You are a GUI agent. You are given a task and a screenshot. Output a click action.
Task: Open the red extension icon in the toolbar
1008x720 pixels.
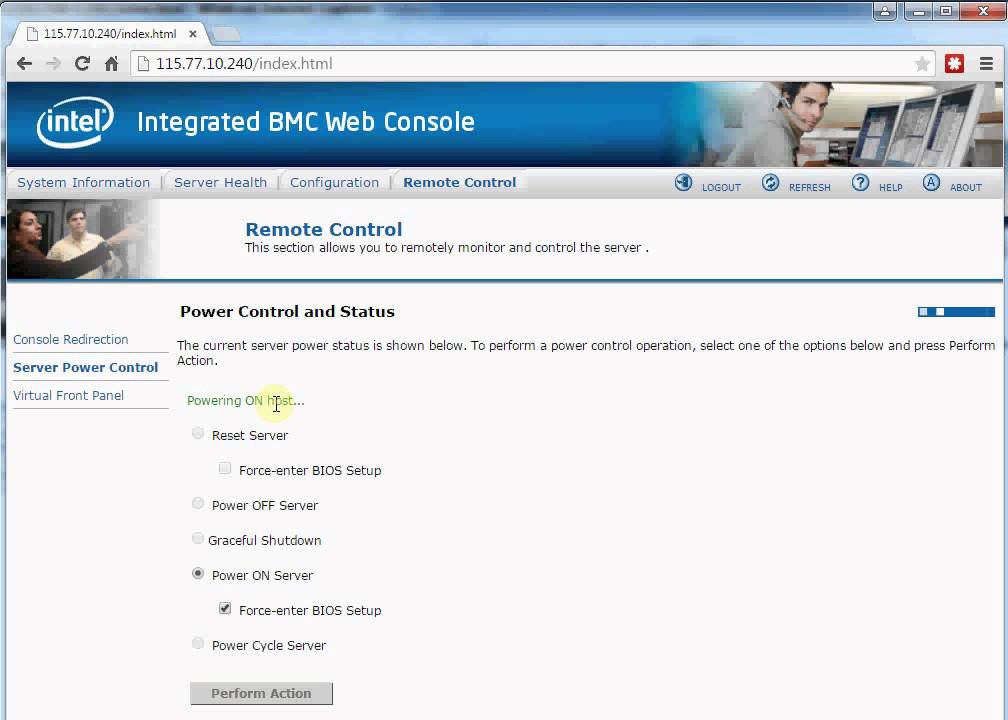click(x=955, y=64)
